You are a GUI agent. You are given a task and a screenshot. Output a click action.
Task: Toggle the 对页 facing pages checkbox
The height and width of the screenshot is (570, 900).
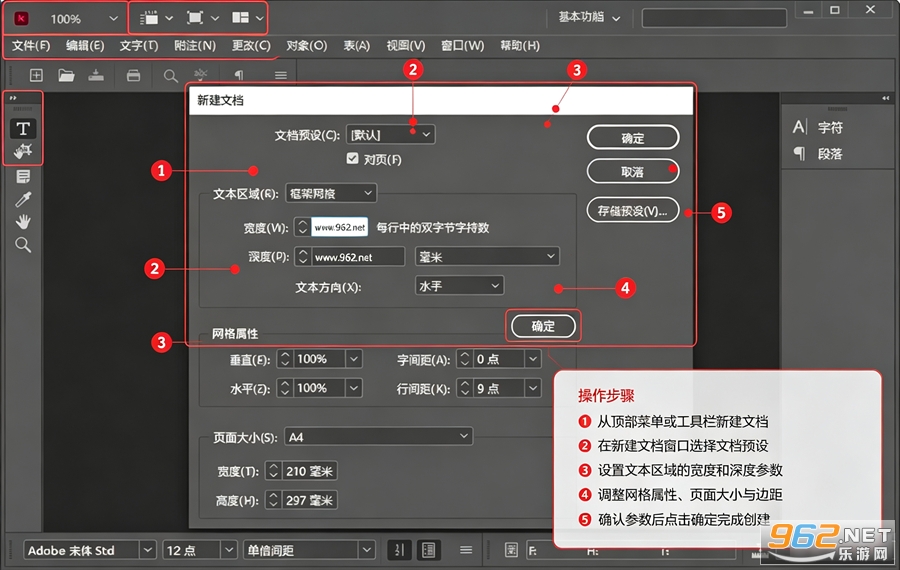(x=352, y=158)
